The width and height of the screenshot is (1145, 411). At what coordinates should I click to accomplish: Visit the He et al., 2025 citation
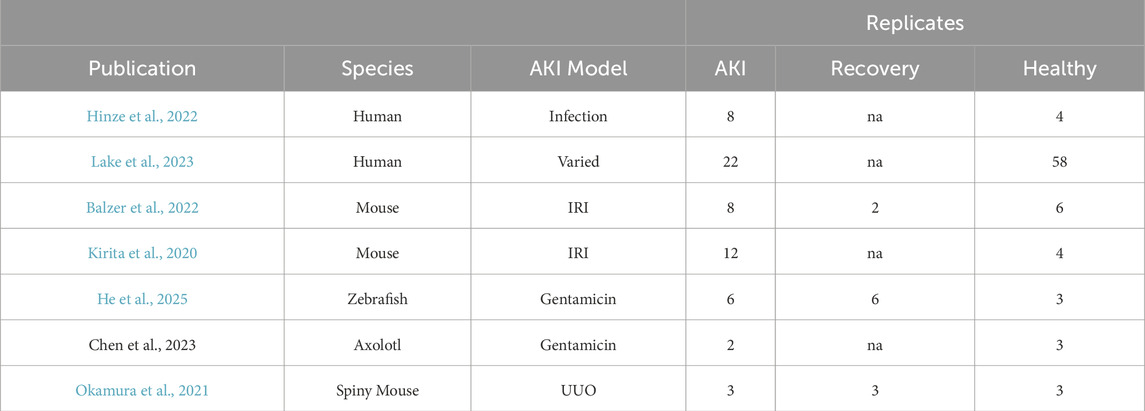pos(142,298)
